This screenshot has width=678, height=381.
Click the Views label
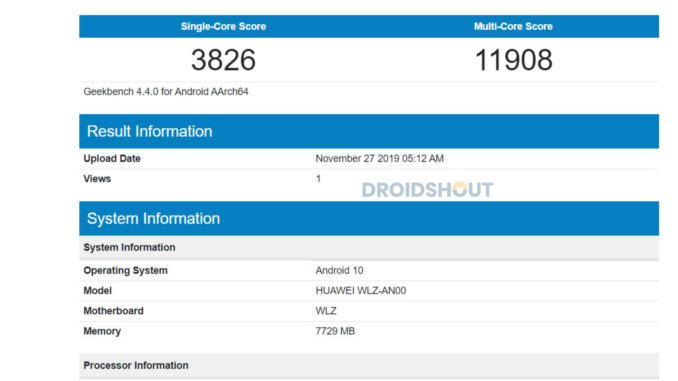[97, 179]
